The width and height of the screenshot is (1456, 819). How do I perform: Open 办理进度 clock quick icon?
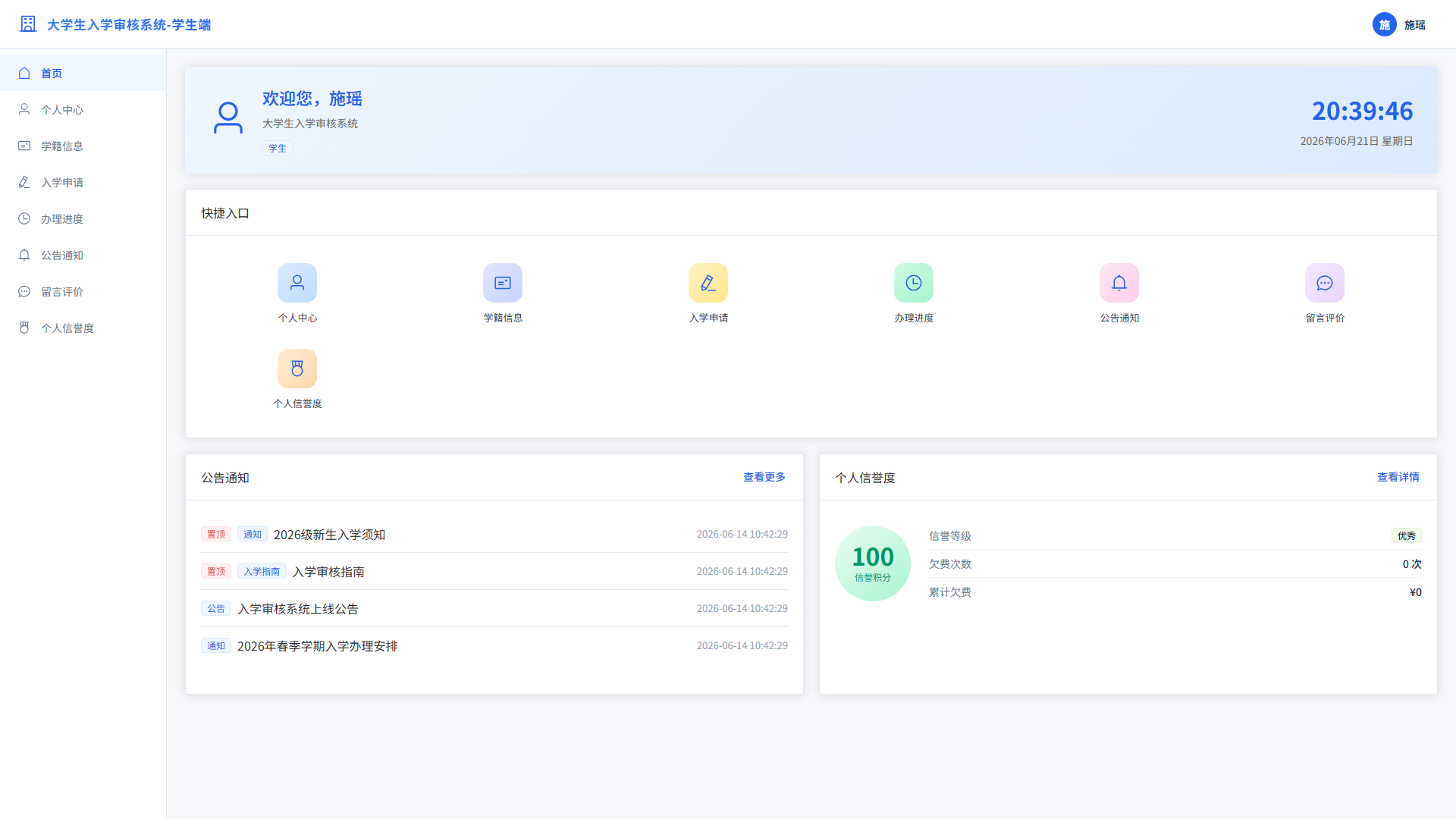pos(914,283)
